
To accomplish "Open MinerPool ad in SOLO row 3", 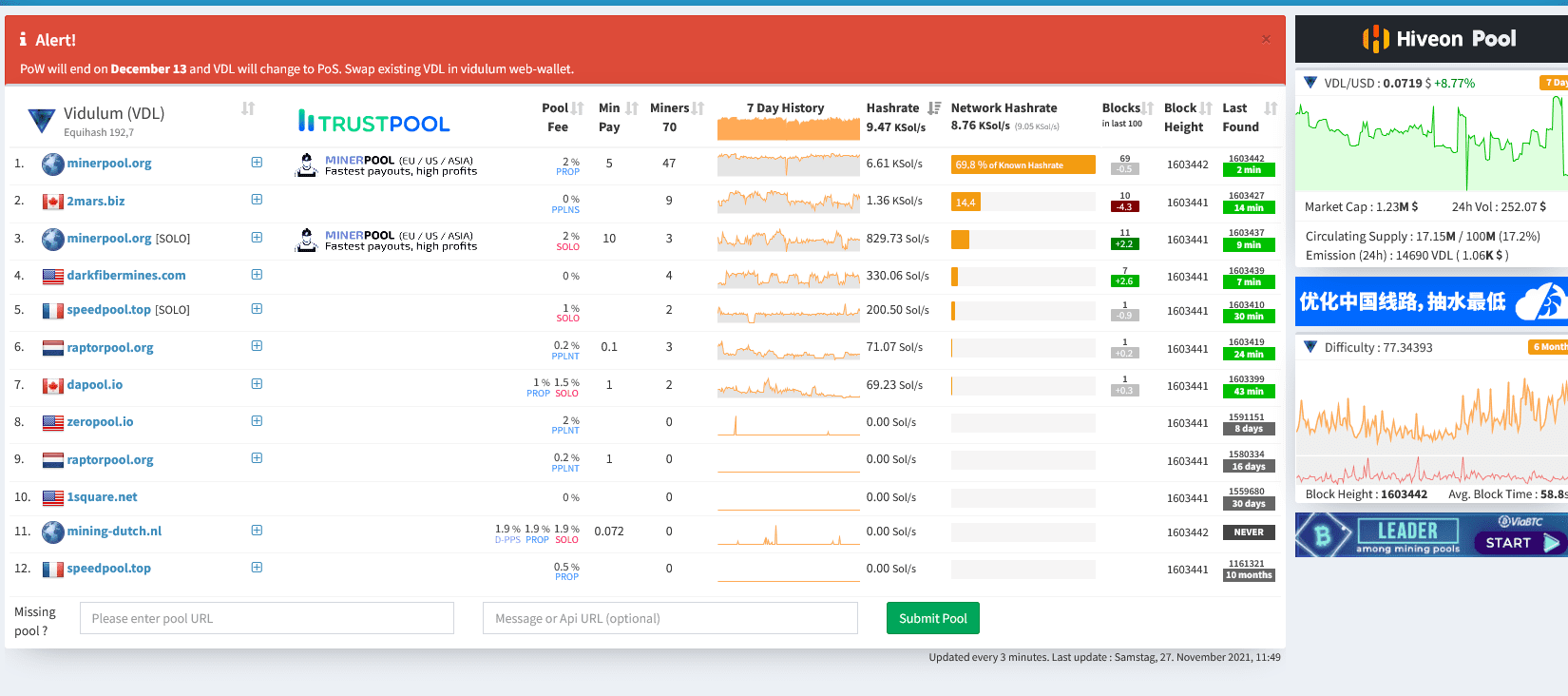I will (x=387, y=240).
